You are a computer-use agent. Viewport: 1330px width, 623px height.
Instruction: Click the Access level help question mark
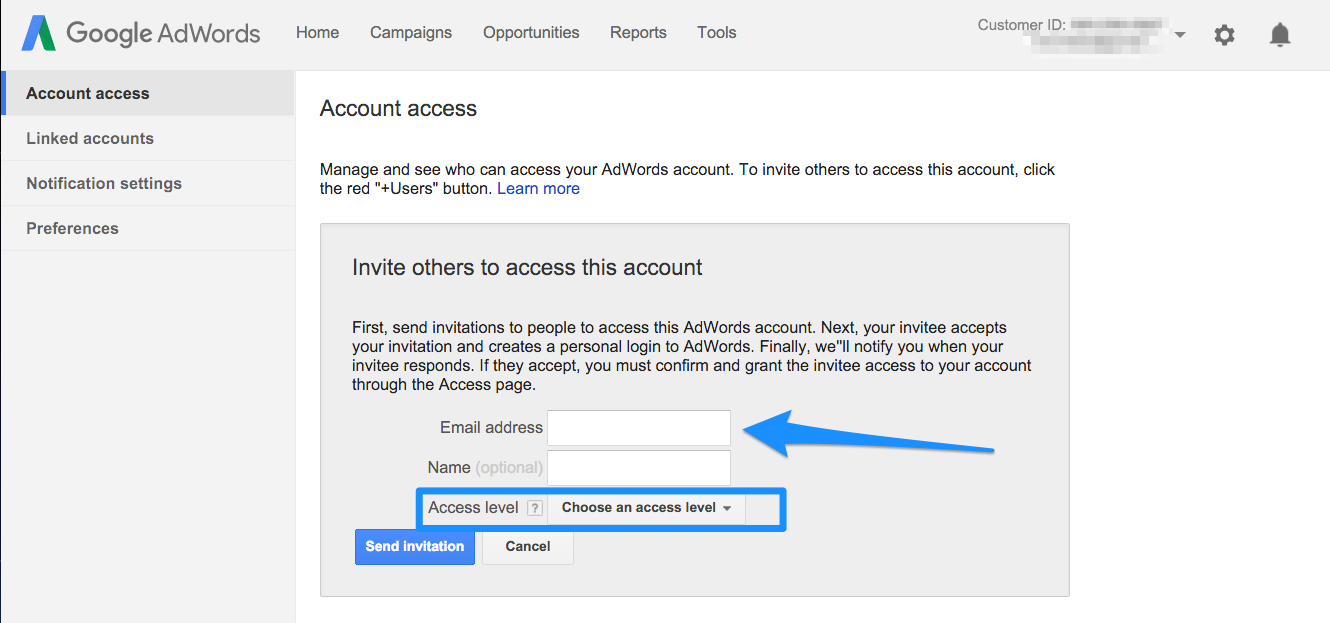[535, 508]
